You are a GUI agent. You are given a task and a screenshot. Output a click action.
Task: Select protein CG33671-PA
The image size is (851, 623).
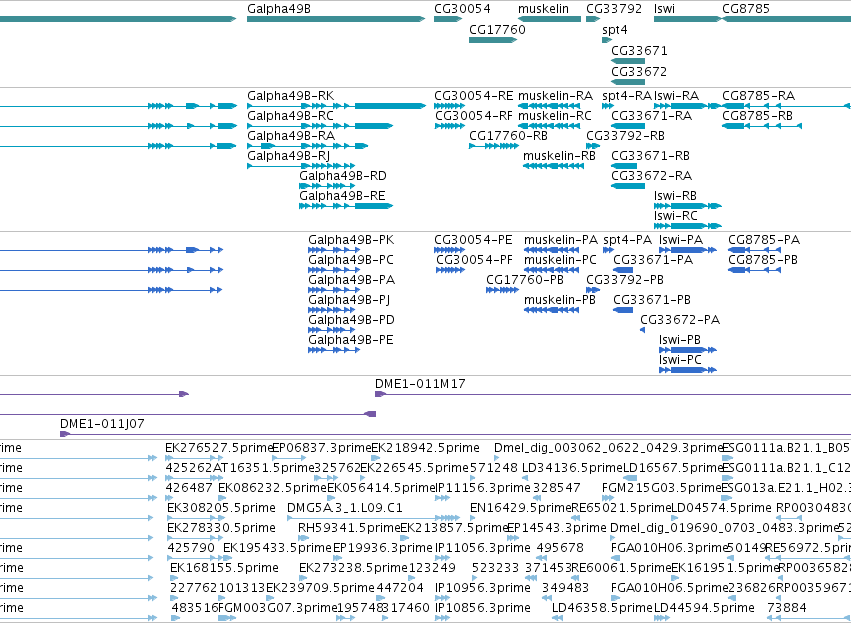pos(623,270)
